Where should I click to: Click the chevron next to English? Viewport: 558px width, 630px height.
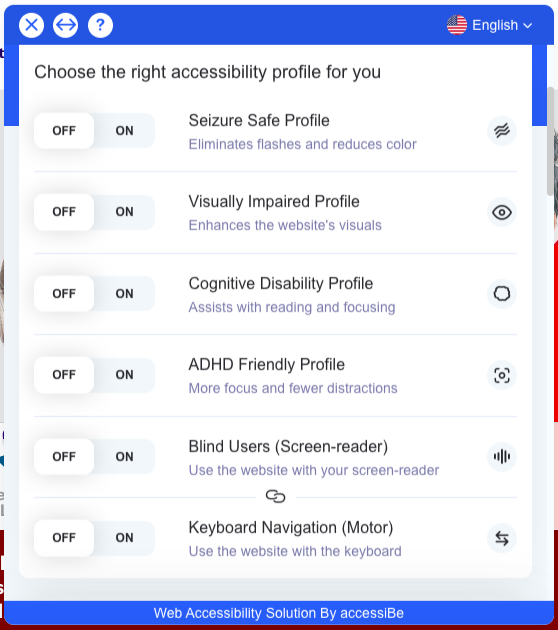point(528,26)
